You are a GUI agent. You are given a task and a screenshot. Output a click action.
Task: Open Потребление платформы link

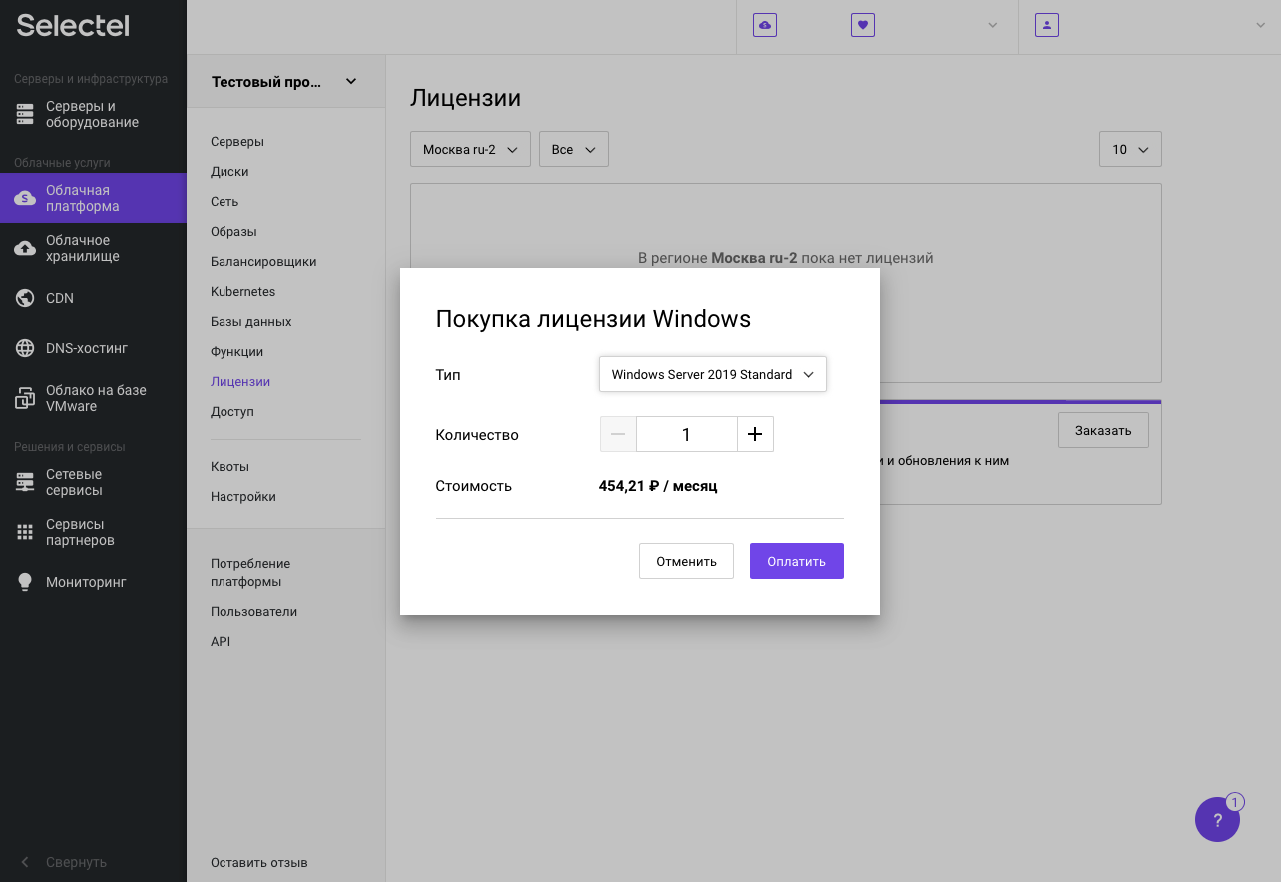click(251, 573)
